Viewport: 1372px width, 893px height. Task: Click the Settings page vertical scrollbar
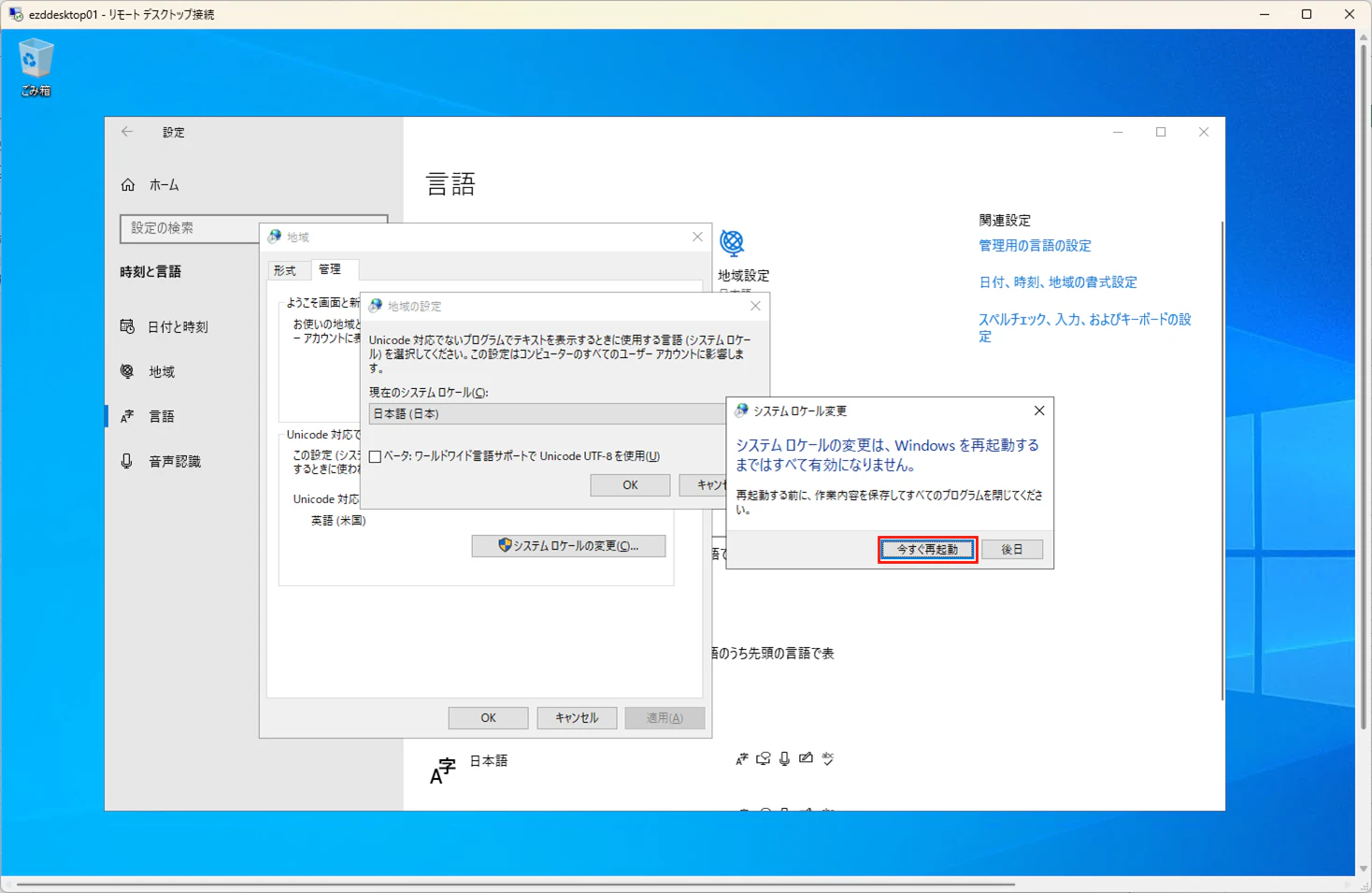click(x=1222, y=460)
